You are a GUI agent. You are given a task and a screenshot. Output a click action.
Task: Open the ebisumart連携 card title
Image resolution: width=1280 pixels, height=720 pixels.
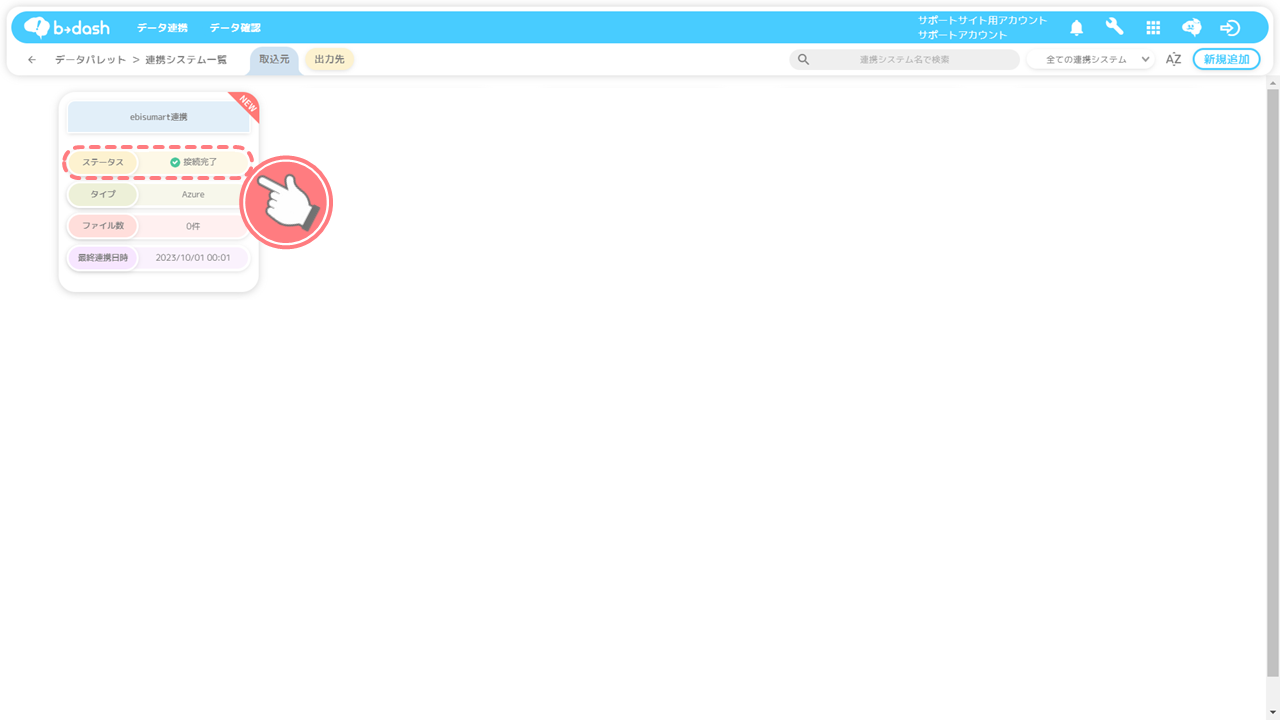pos(158,117)
